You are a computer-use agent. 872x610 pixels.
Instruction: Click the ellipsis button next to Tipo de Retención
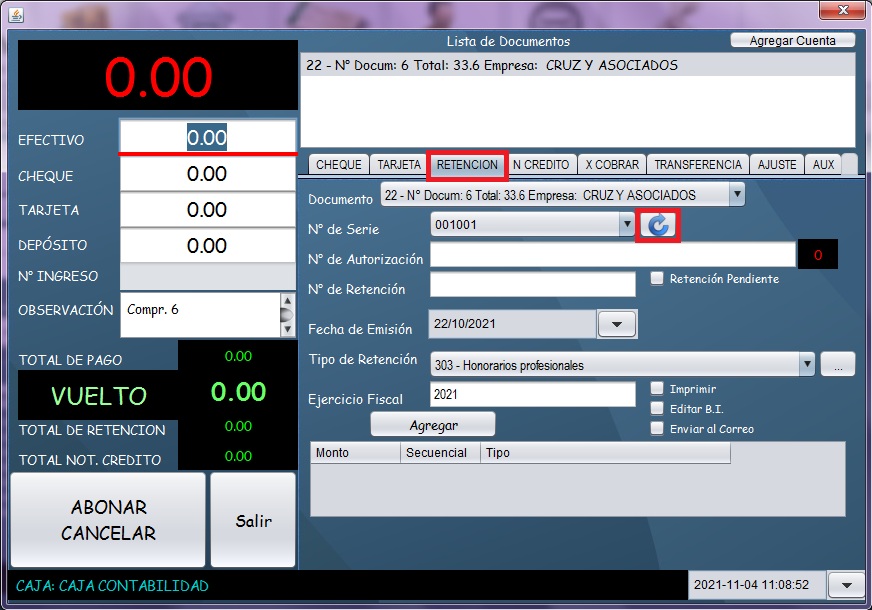click(x=837, y=365)
